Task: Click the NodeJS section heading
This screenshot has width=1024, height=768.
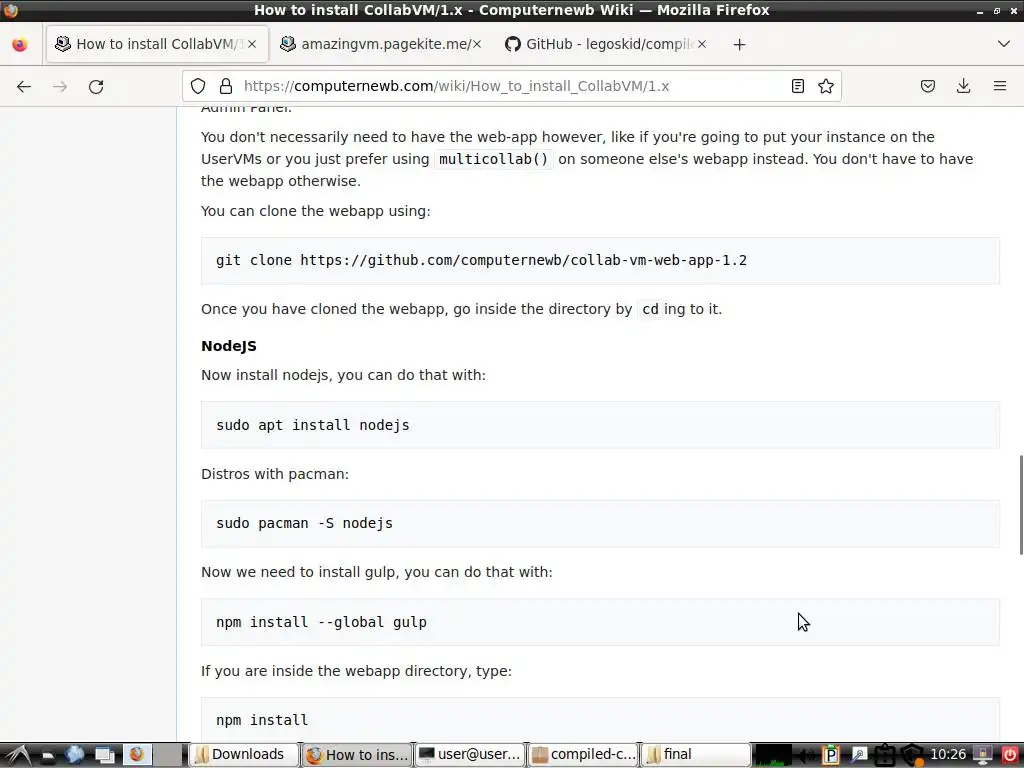Action: (229, 346)
